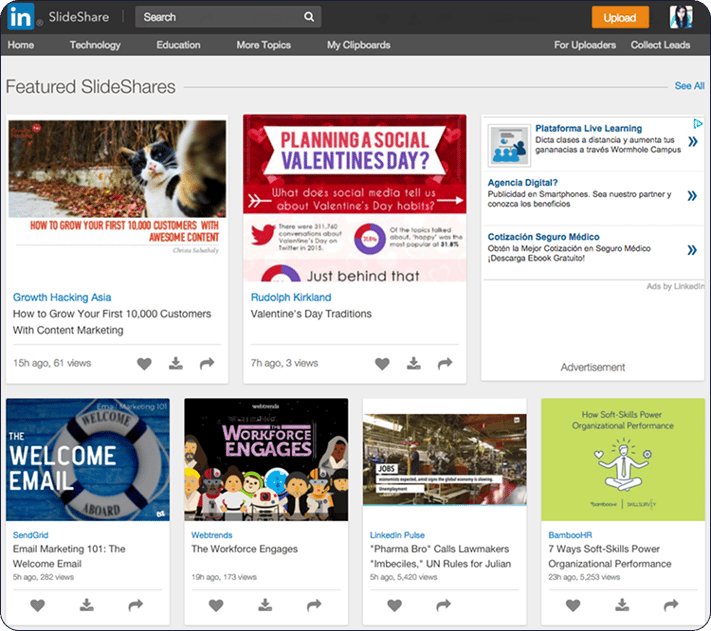This screenshot has width=711, height=631.
Task: Go to the Home menu item
Action: (21, 45)
